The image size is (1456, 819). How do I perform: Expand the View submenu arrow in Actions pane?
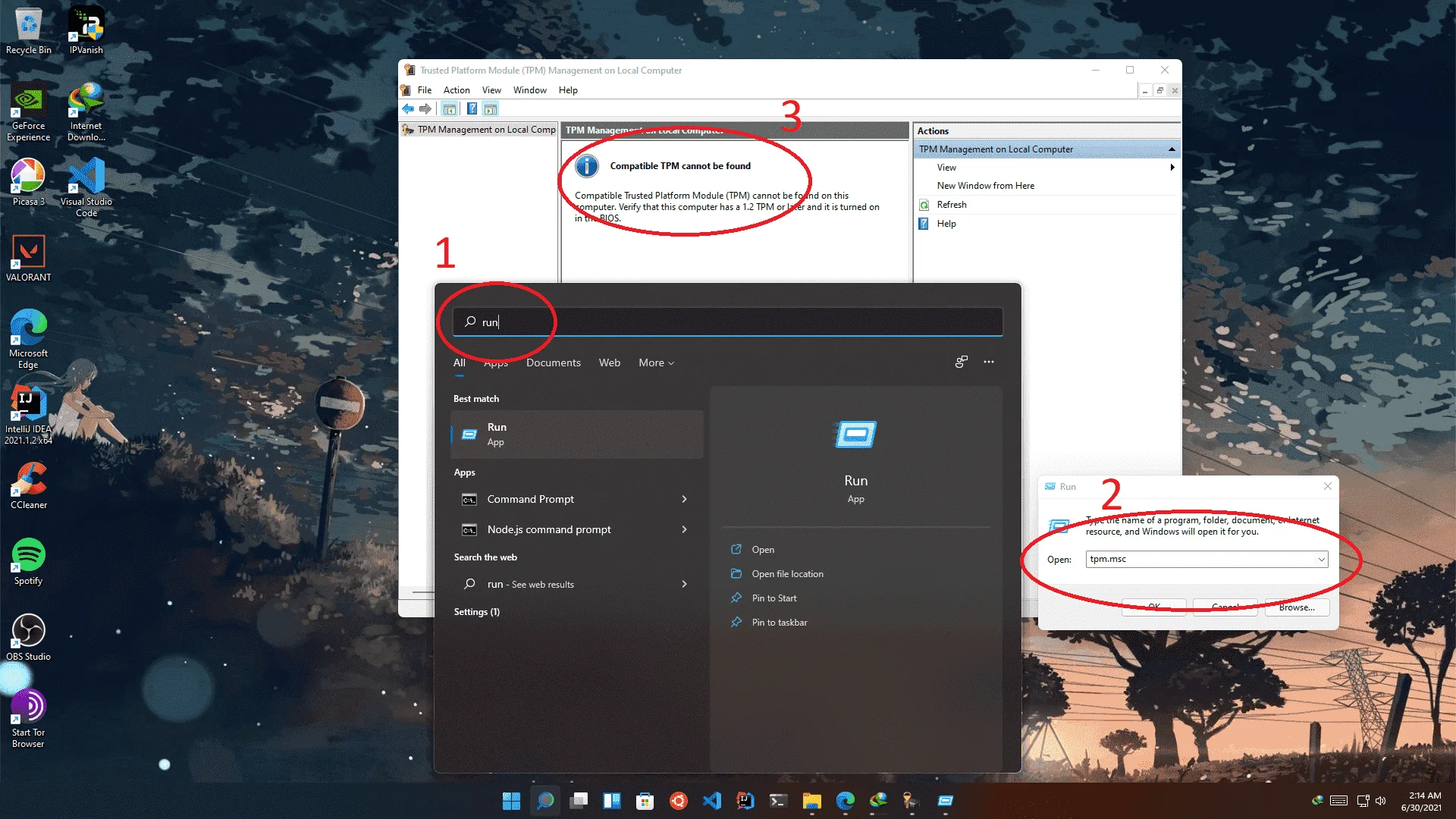pos(1172,168)
